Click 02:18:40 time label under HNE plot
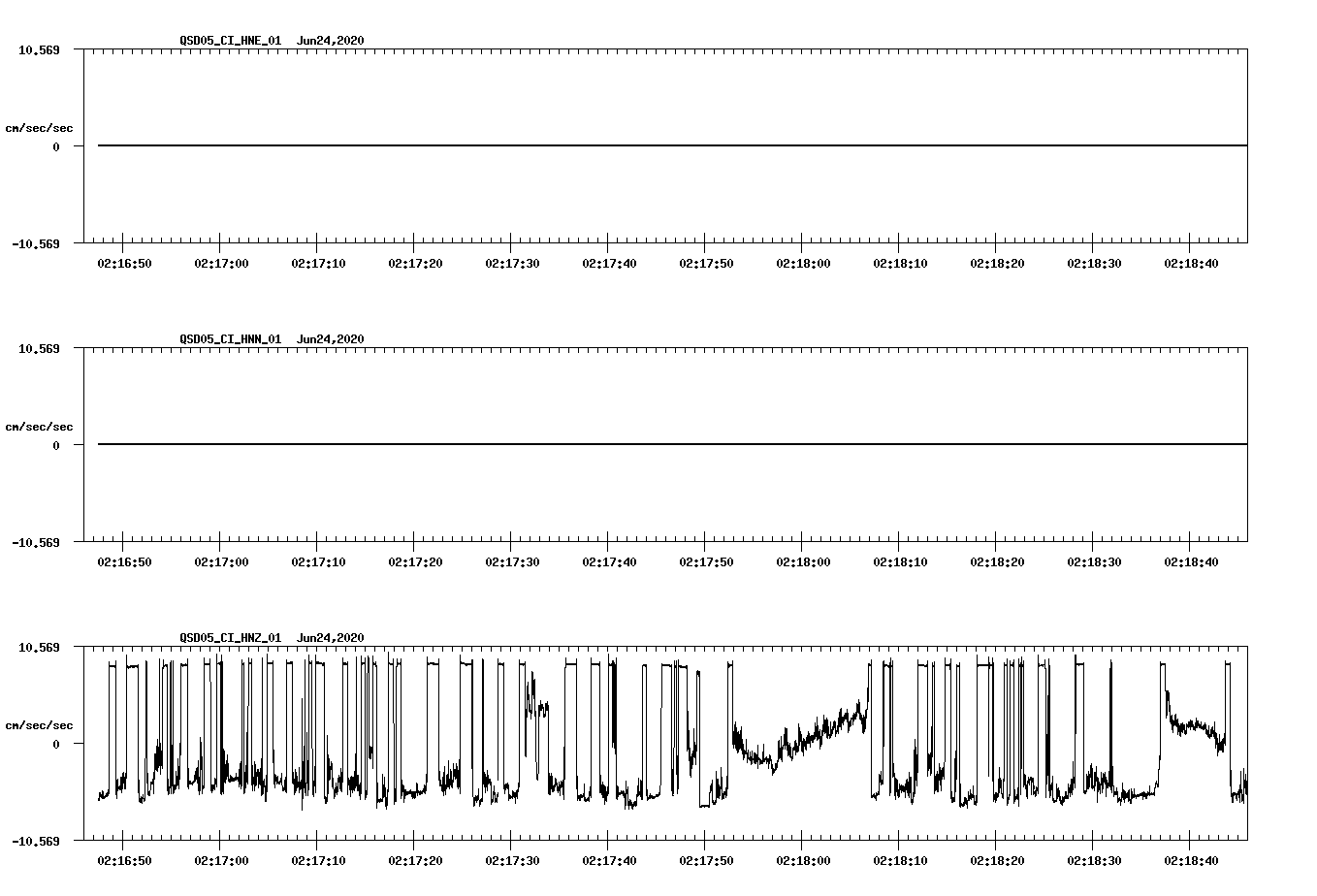 (x=1191, y=263)
